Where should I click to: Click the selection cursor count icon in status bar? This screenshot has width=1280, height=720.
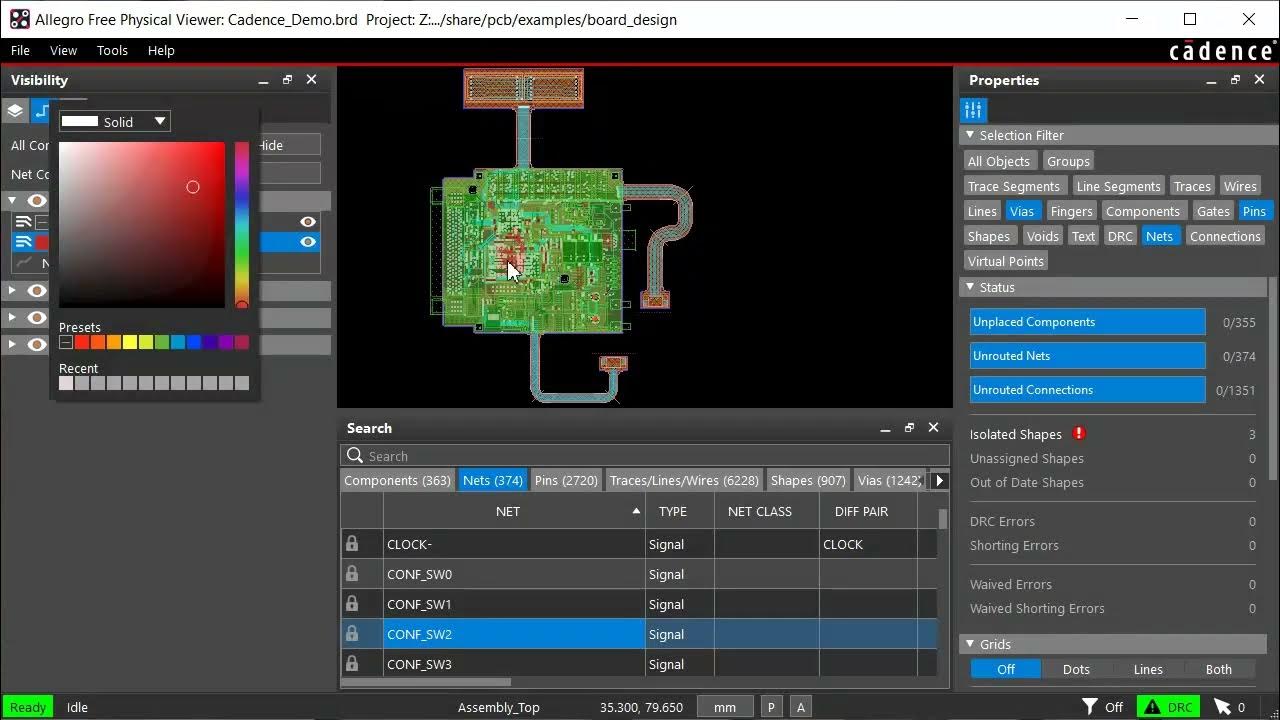coord(1222,707)
